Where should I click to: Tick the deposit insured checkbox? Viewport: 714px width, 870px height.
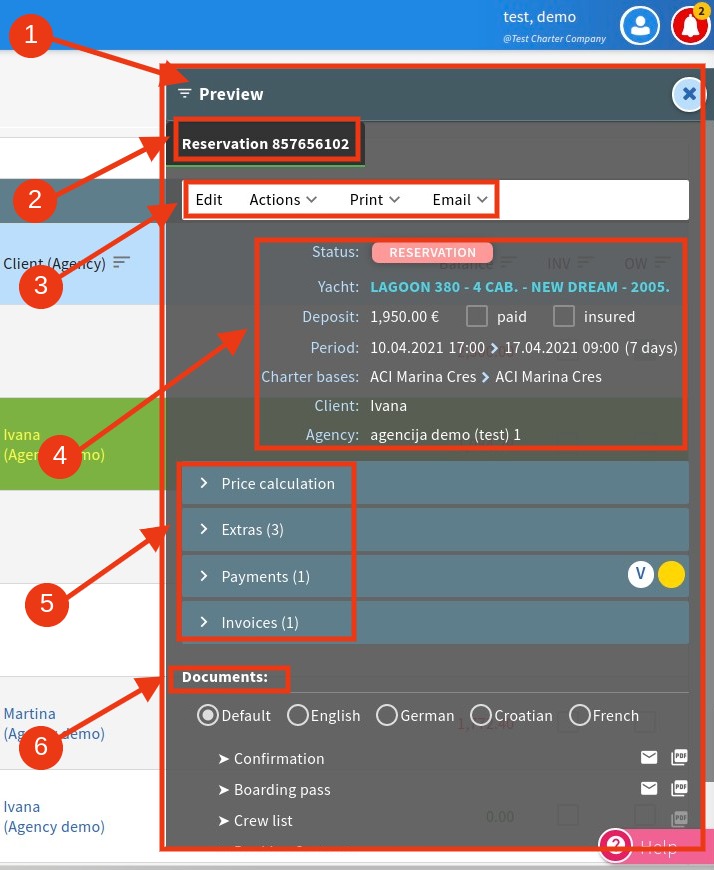(564, 316)
